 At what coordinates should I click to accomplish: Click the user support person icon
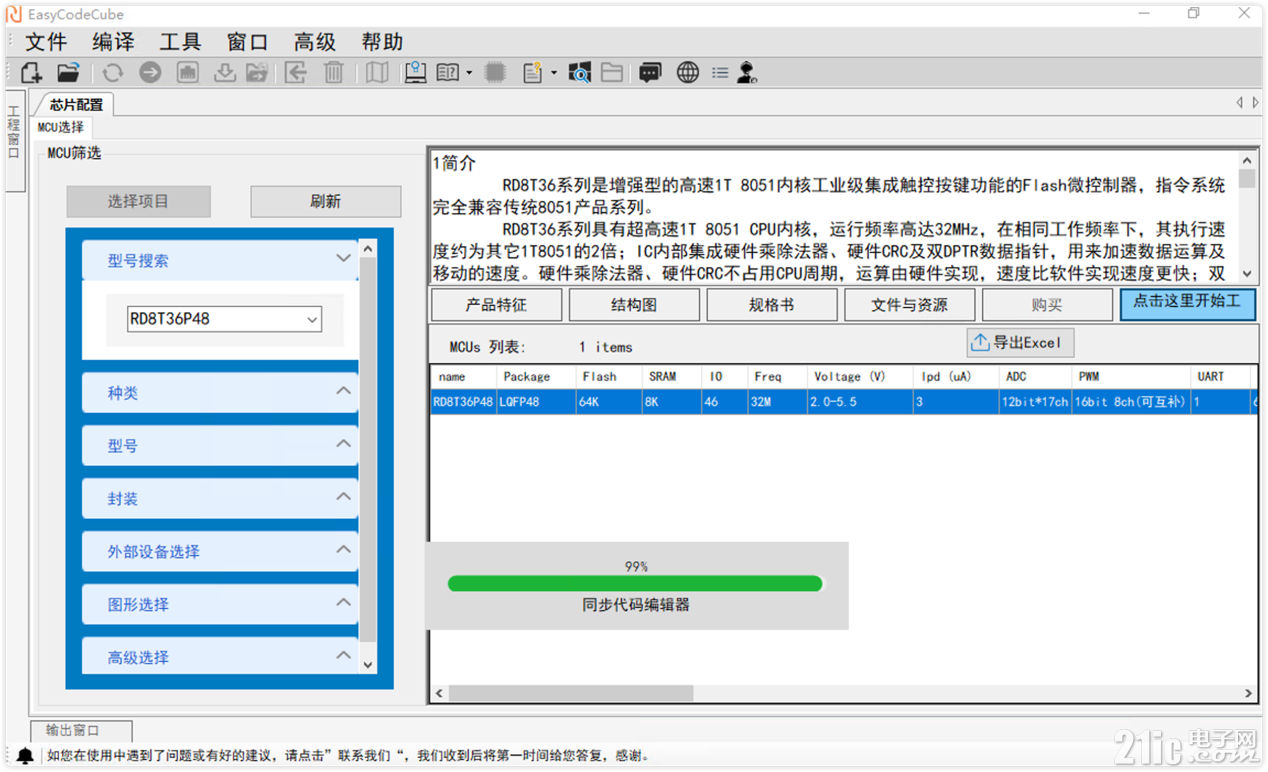(x=747, y=72)
